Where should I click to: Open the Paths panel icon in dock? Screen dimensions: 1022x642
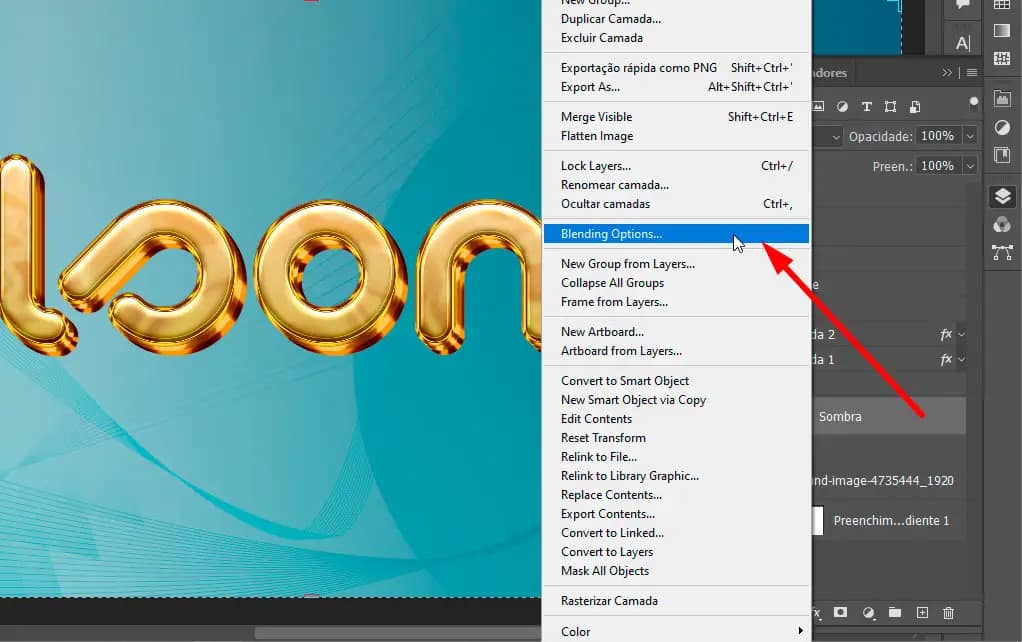[1002, 253]
